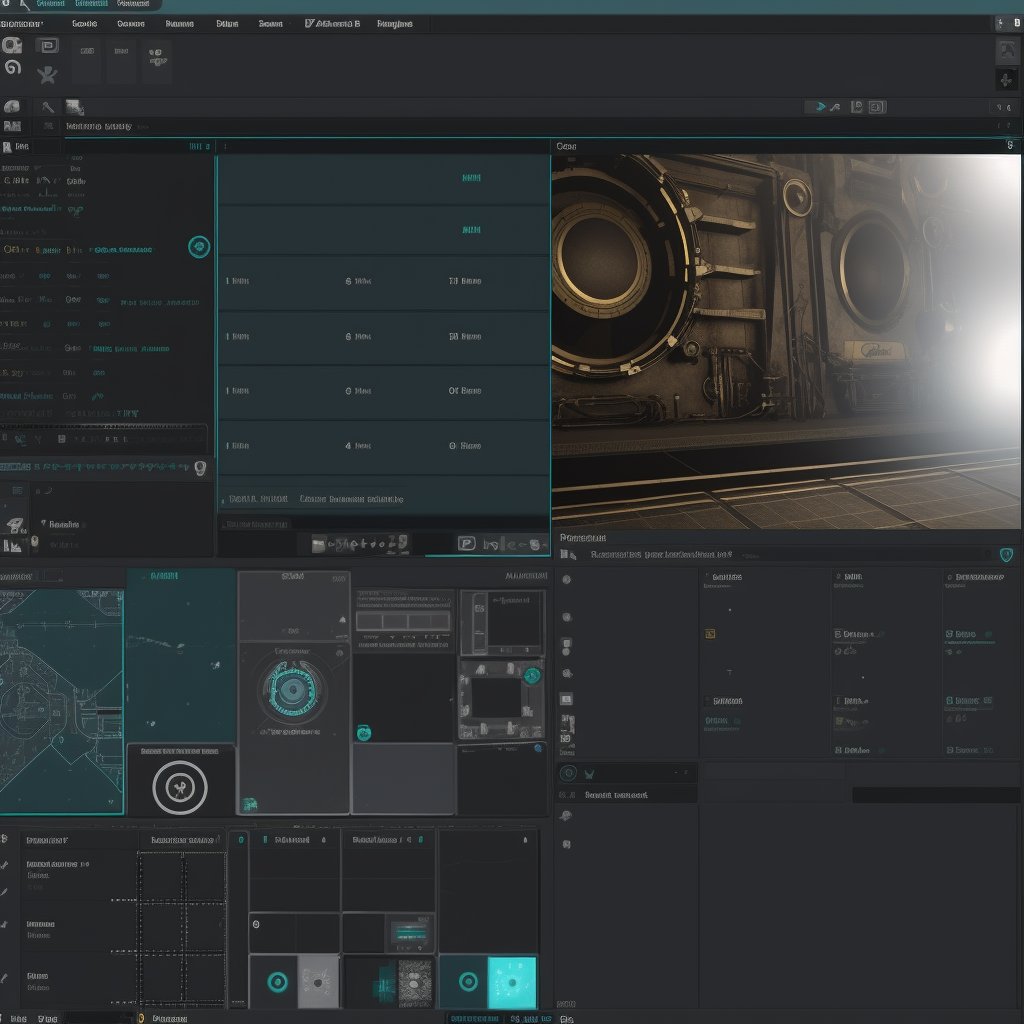Select the light grey thumbnail in bottom strip
1024x1024 pixels.
[318, 982]
